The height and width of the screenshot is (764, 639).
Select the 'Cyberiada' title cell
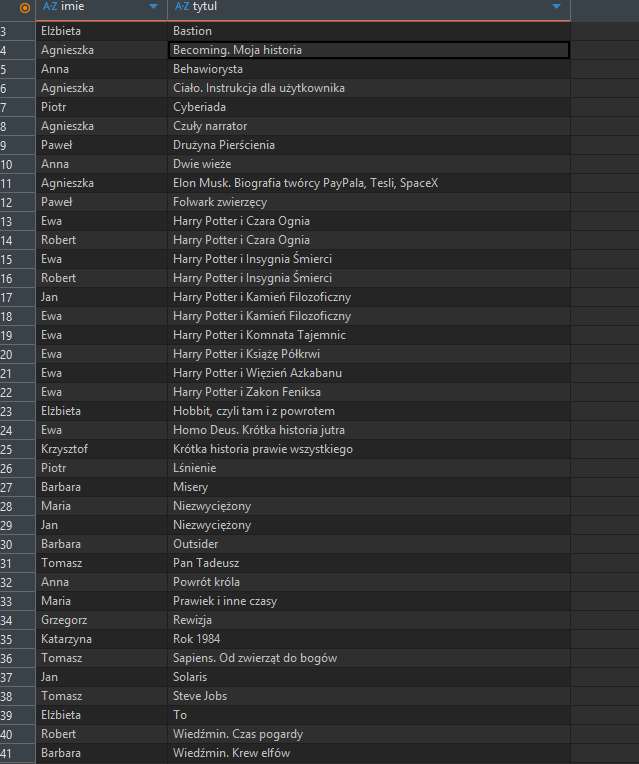(x=199, y=107)
